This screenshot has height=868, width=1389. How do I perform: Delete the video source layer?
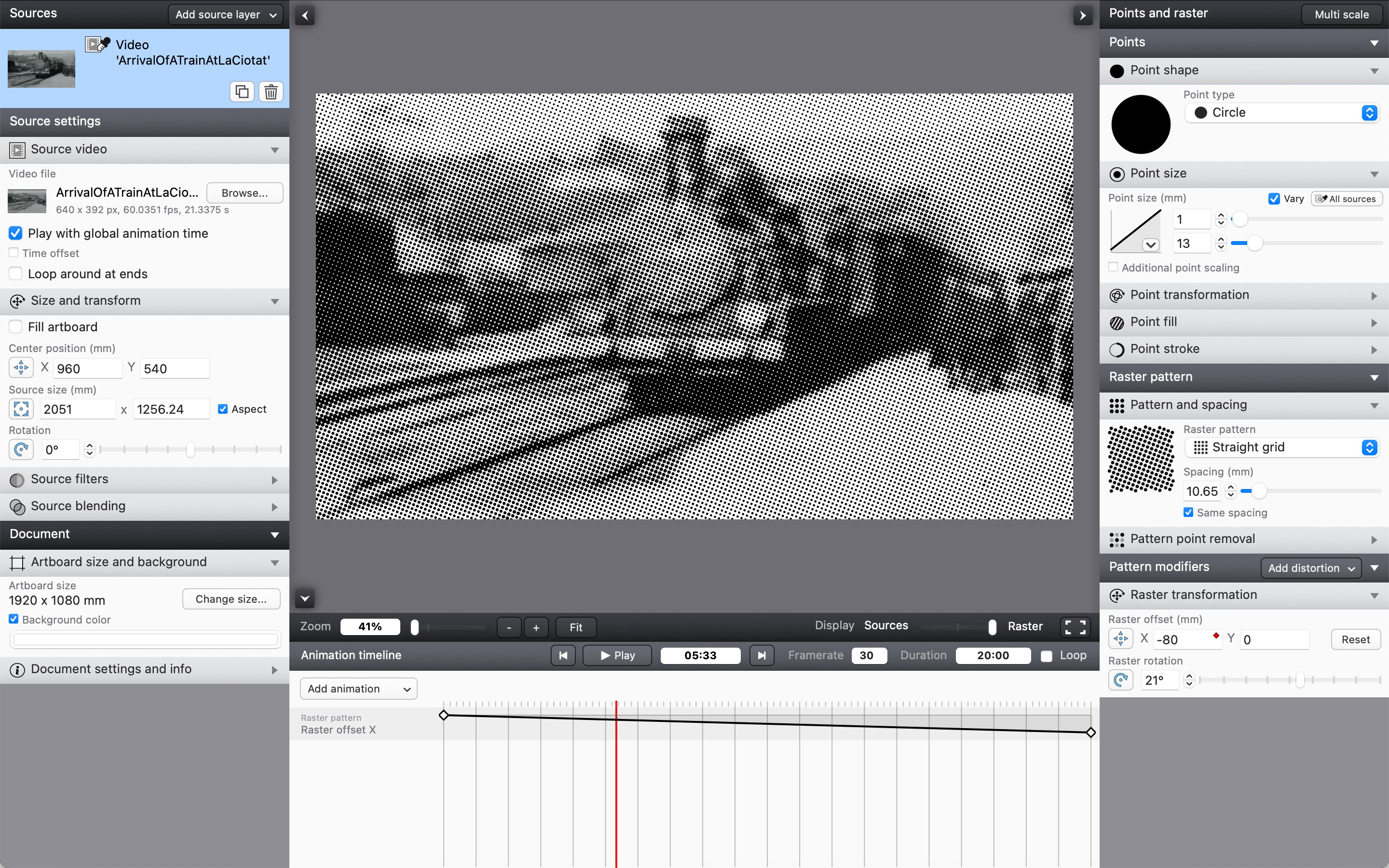pos(271,91)
